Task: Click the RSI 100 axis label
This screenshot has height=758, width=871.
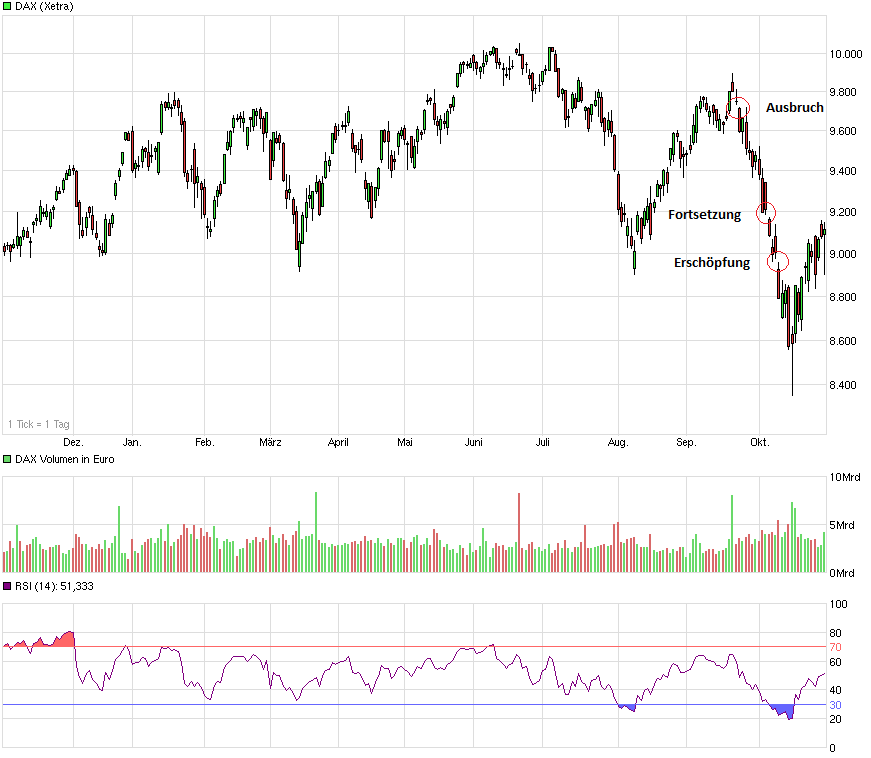Action: point(838,604)
